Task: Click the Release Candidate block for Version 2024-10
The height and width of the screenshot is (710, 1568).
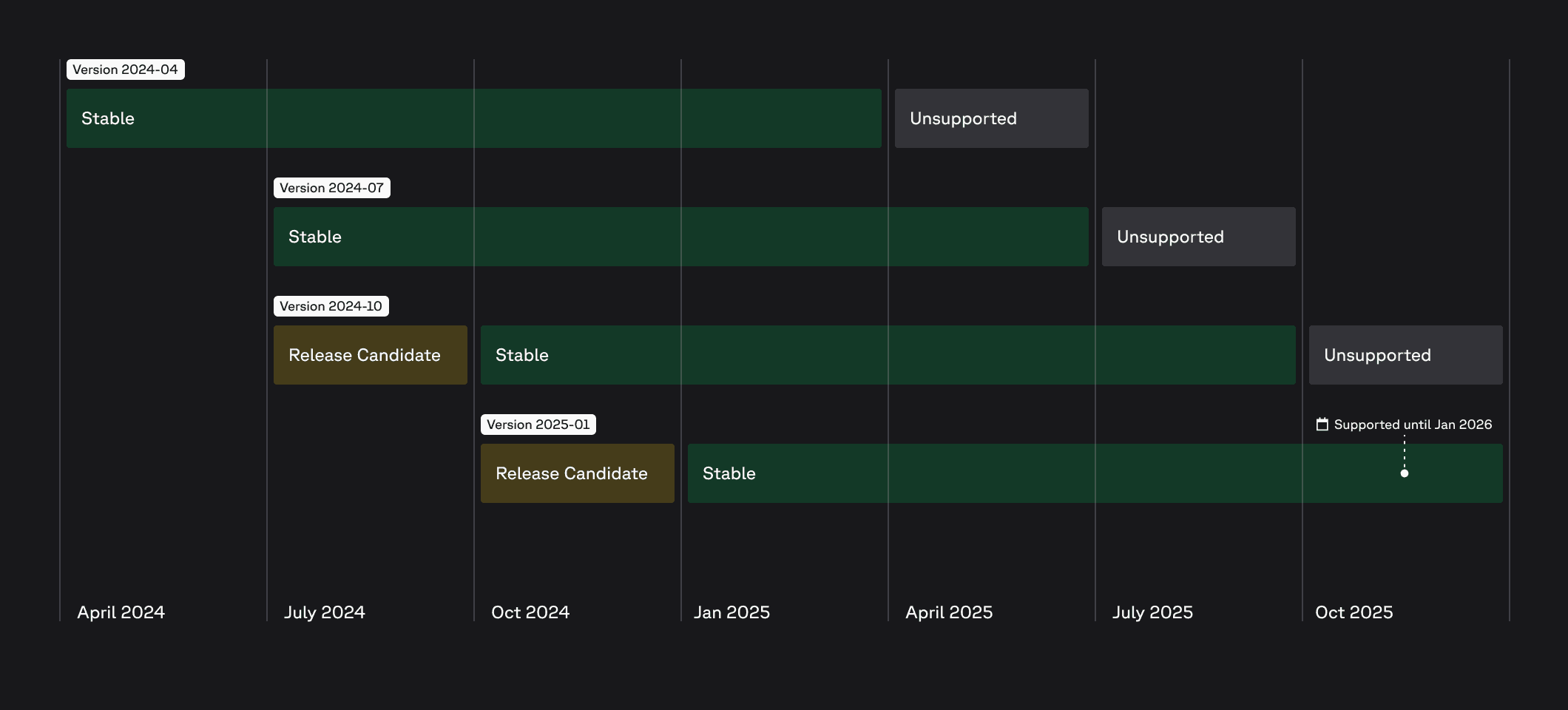Action: [x=370, y=355]
